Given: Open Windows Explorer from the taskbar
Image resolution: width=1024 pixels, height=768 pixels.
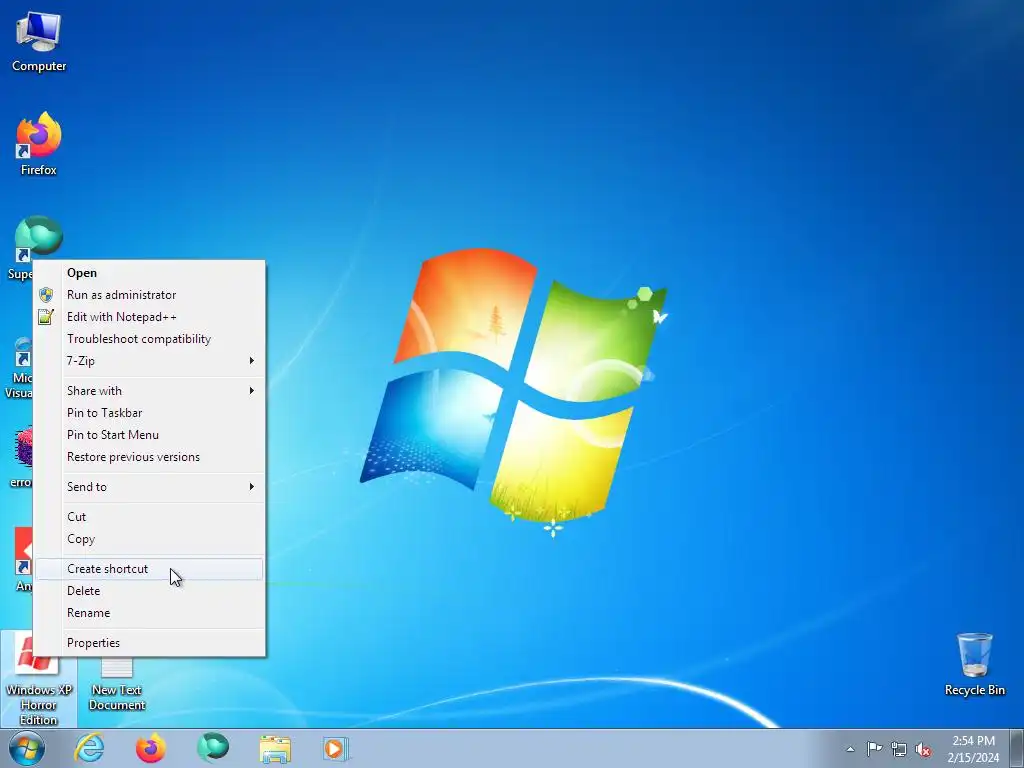Looking at the screenshot, I should coord(275,748).
